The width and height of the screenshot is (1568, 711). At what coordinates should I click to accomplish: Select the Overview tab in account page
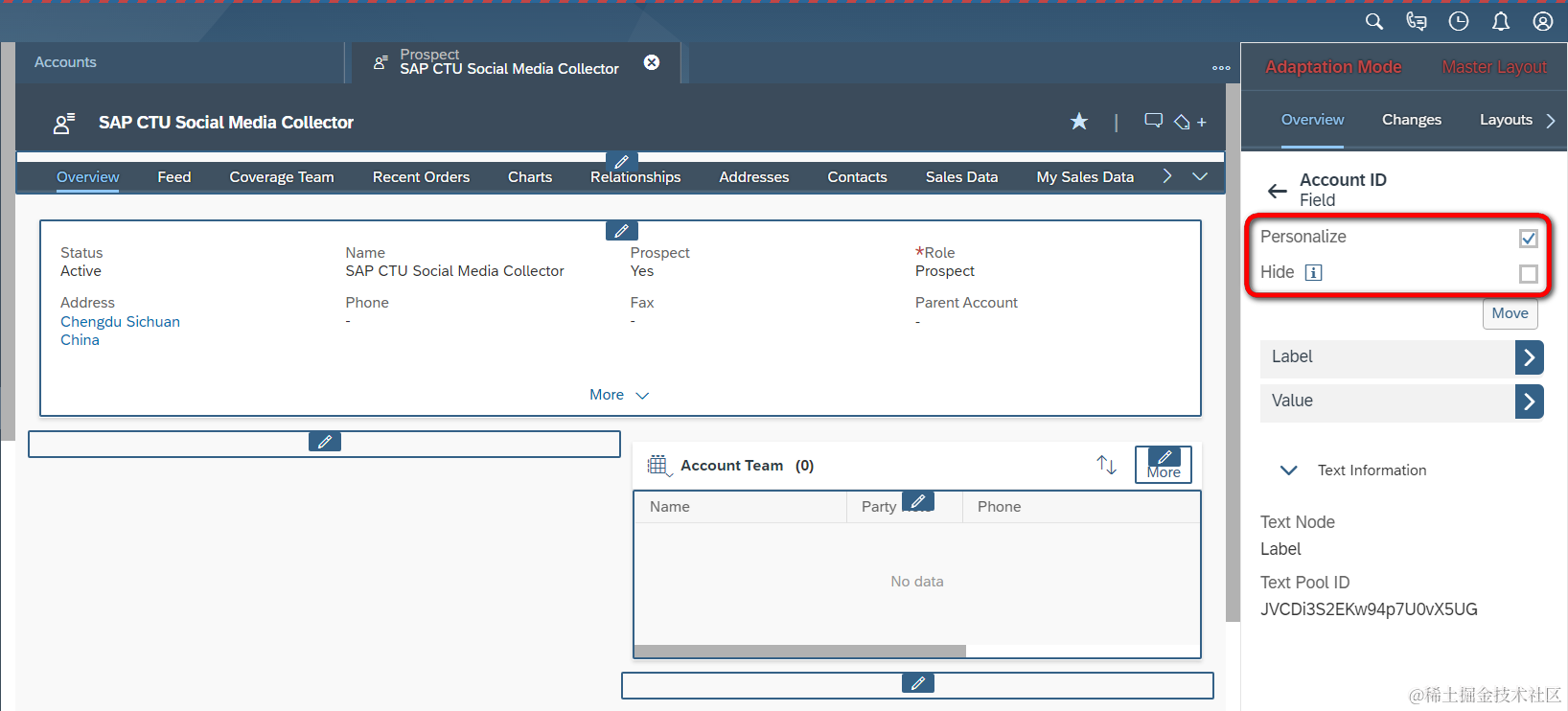tap(88, 177)
